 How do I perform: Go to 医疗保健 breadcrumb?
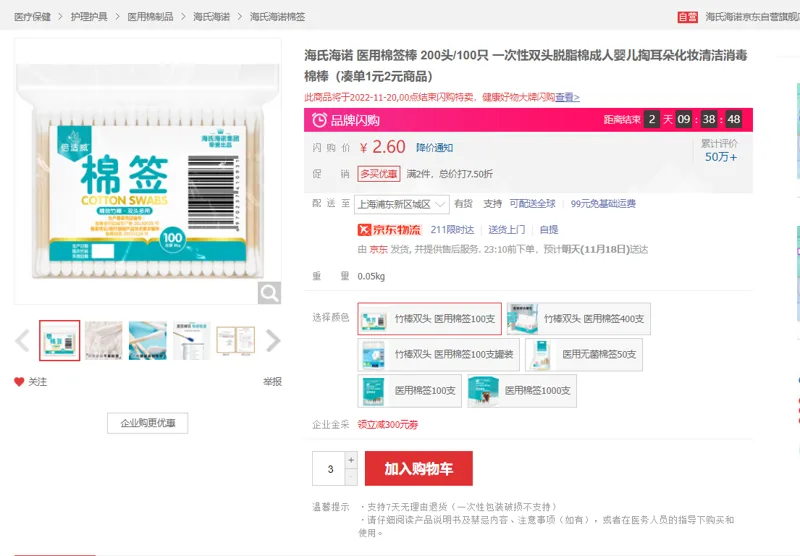(33, 17)
